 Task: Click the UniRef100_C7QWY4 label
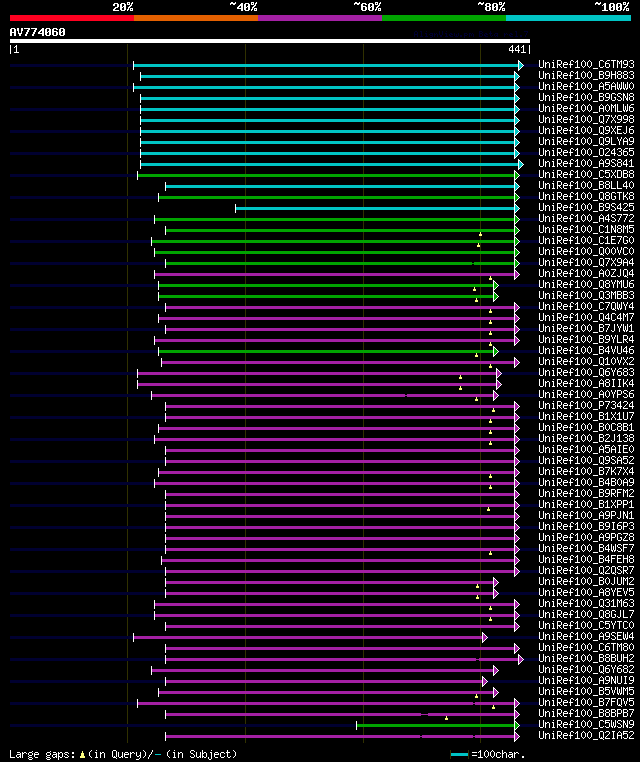(x=586, y=306)
